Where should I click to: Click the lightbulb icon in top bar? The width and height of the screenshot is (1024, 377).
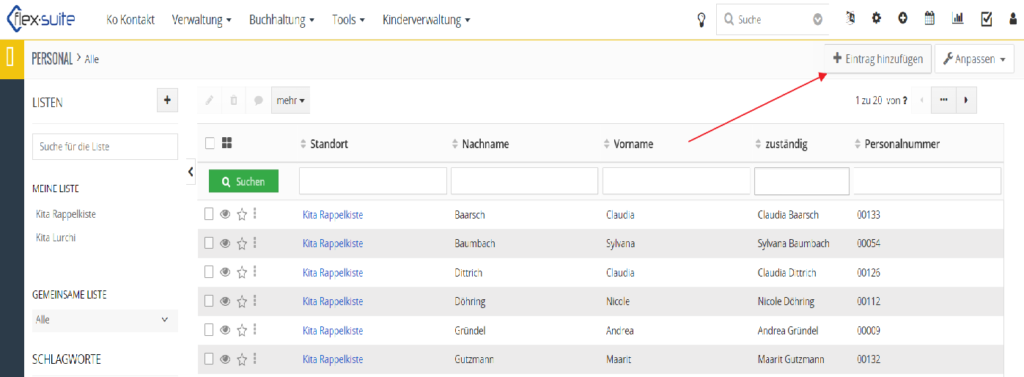tap(702, 20)
